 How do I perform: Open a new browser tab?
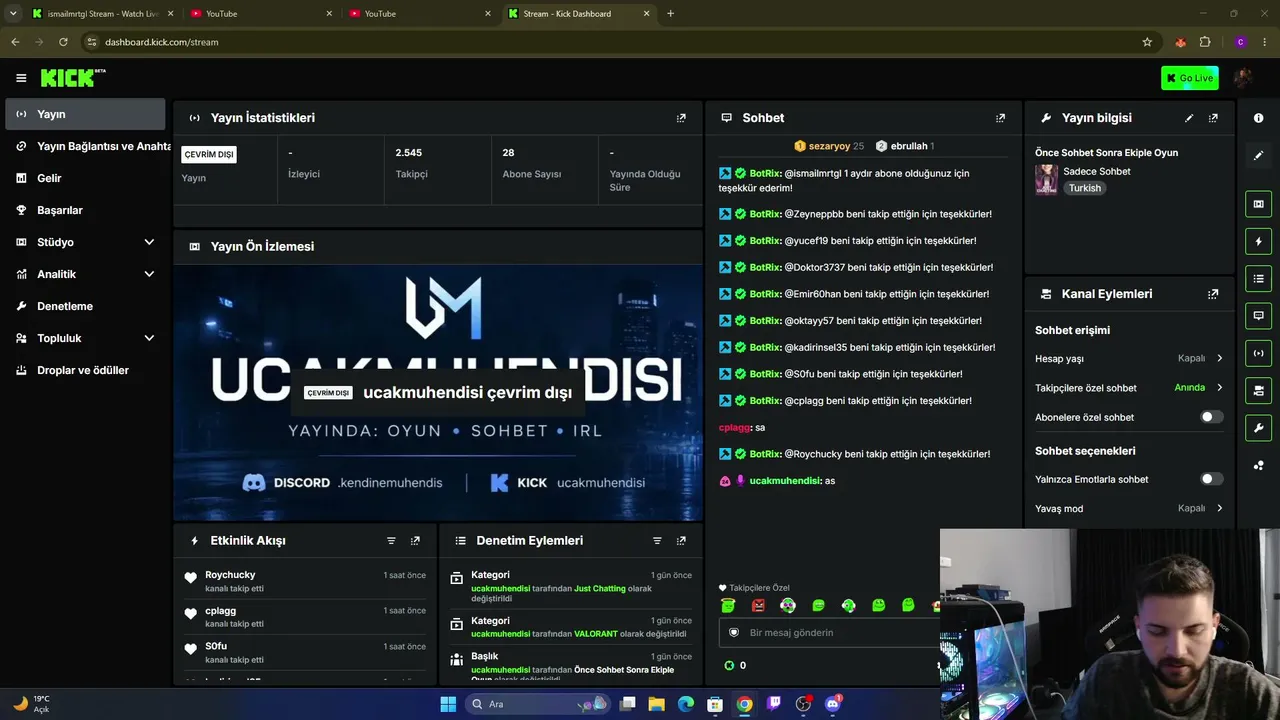click(670, 14)
